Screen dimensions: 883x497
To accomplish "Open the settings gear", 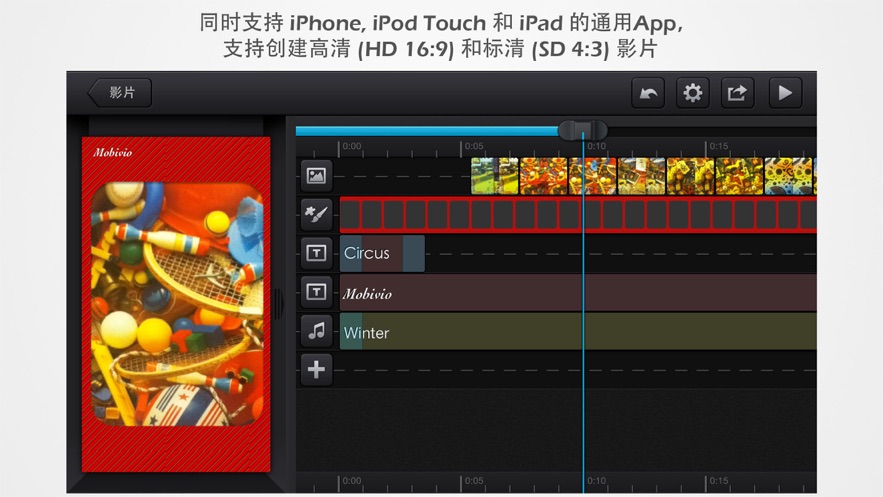I will (692, 93).
